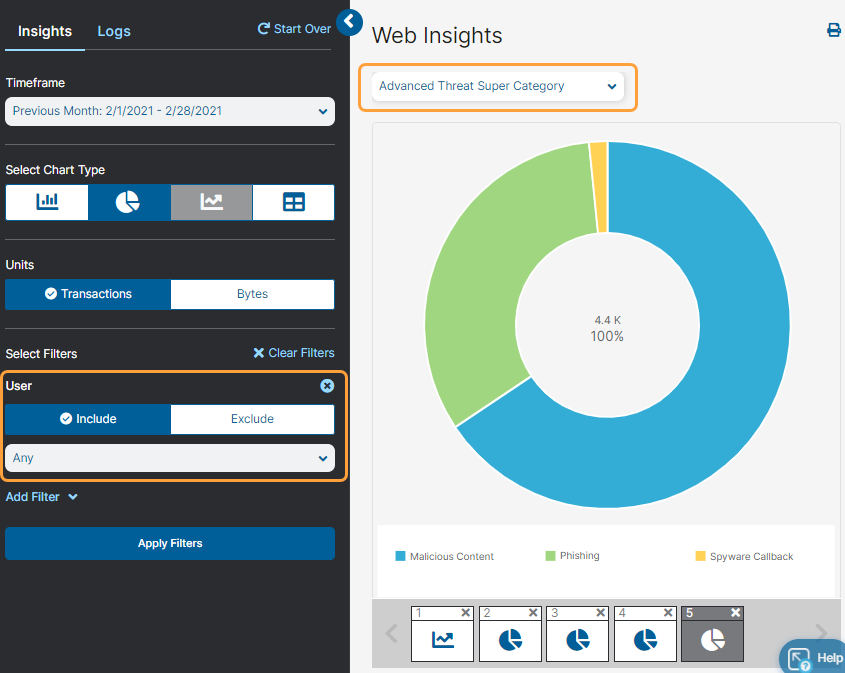Open the Timeframe dropdown
845x673 pixels.
coord(169,111)
